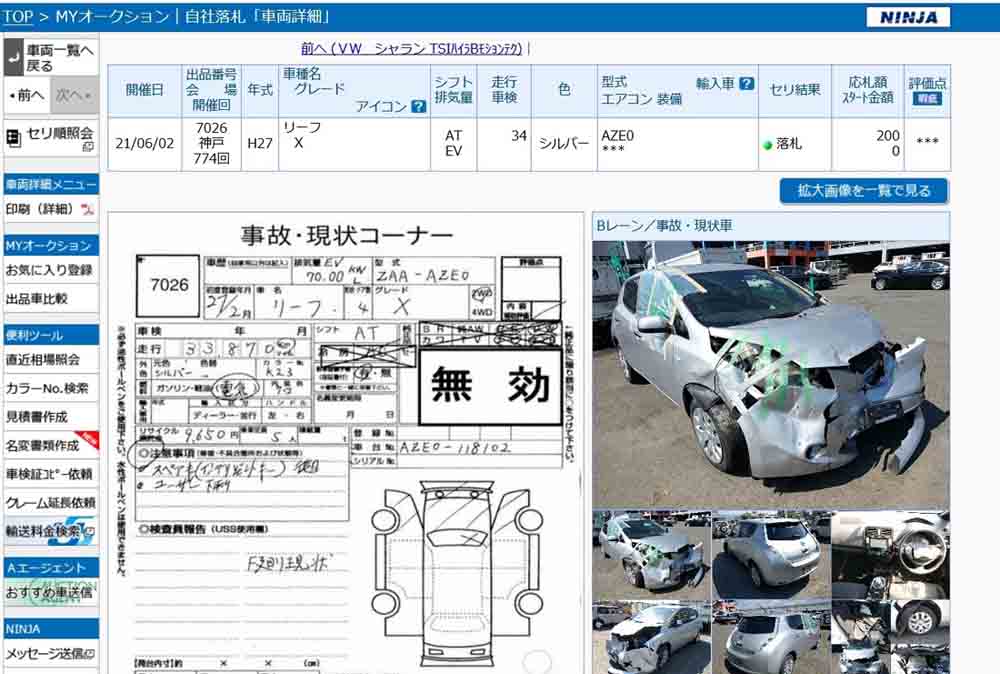Screen dimensions: 1000x674
Task: Click the popup icon beside メッセージ送信
Action: click(89, 654)
